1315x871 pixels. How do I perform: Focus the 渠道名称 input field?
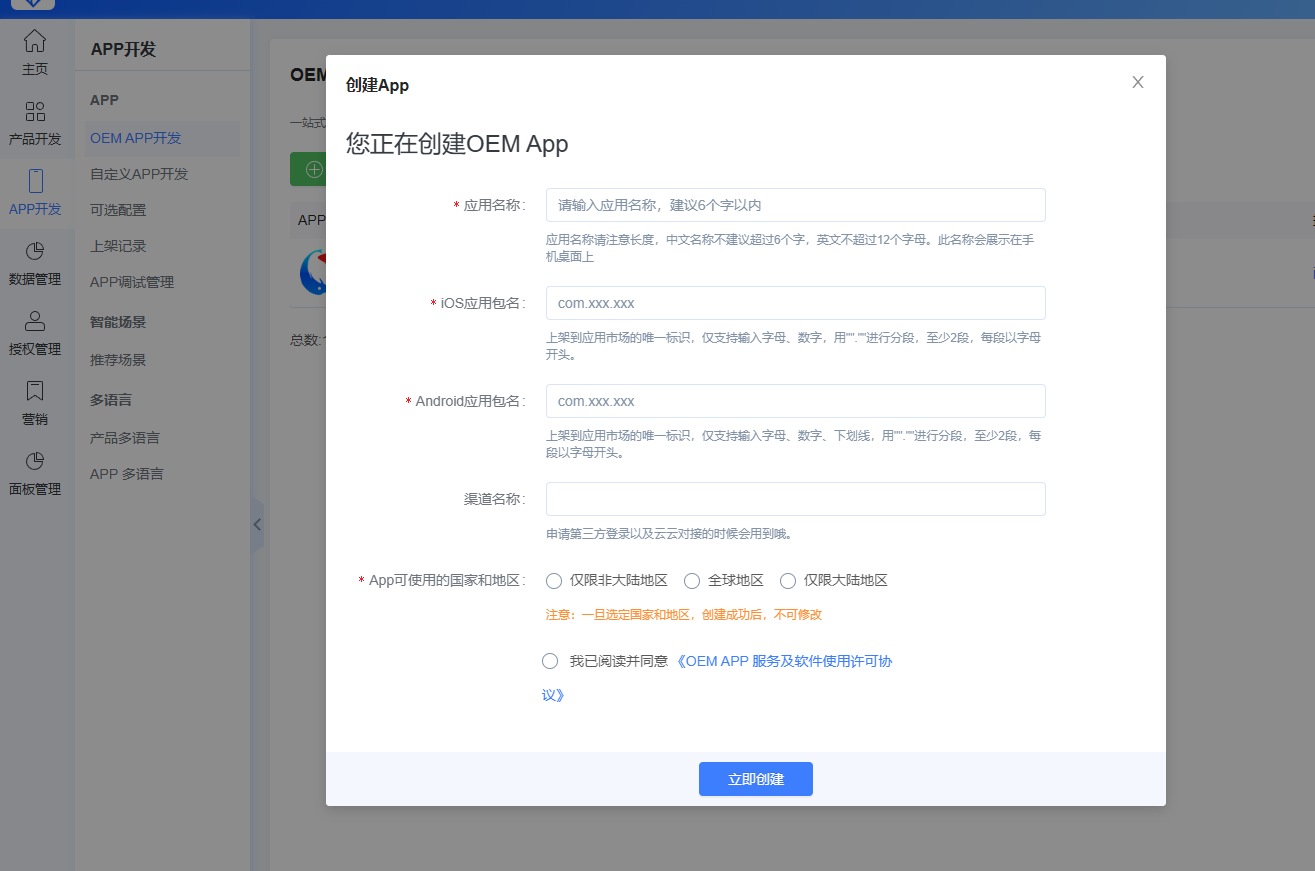796,499
